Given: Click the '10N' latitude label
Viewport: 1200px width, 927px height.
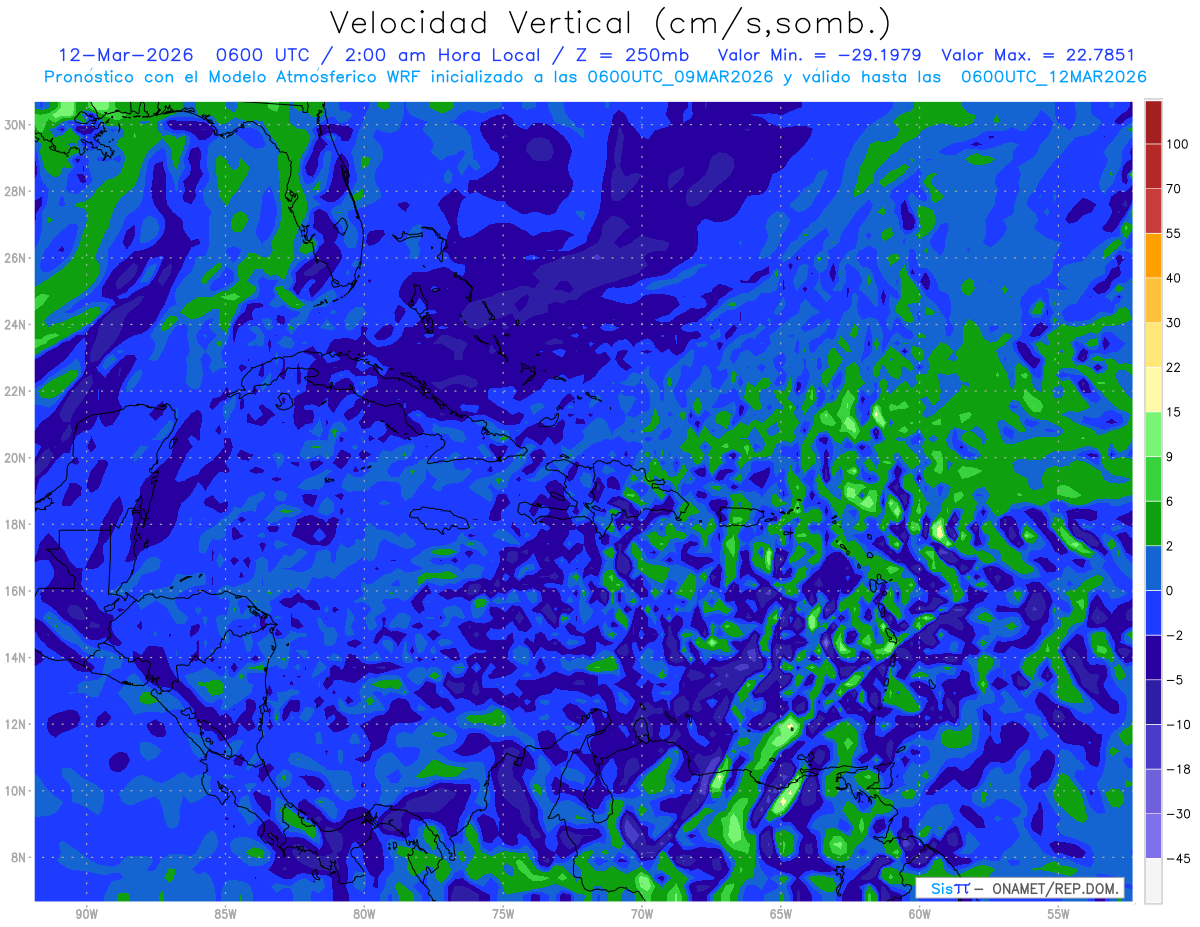Looking at the screenshot, I should tap(17, 791).
